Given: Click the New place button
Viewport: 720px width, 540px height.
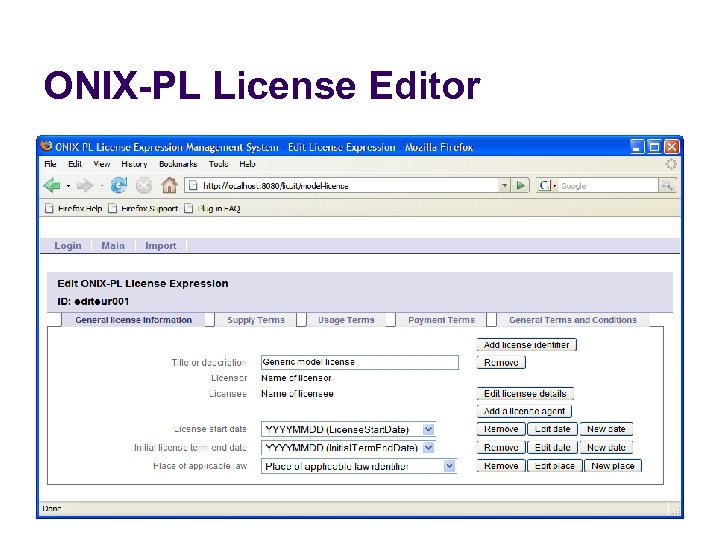Looking at the screenshot, I should click(613, 466).
